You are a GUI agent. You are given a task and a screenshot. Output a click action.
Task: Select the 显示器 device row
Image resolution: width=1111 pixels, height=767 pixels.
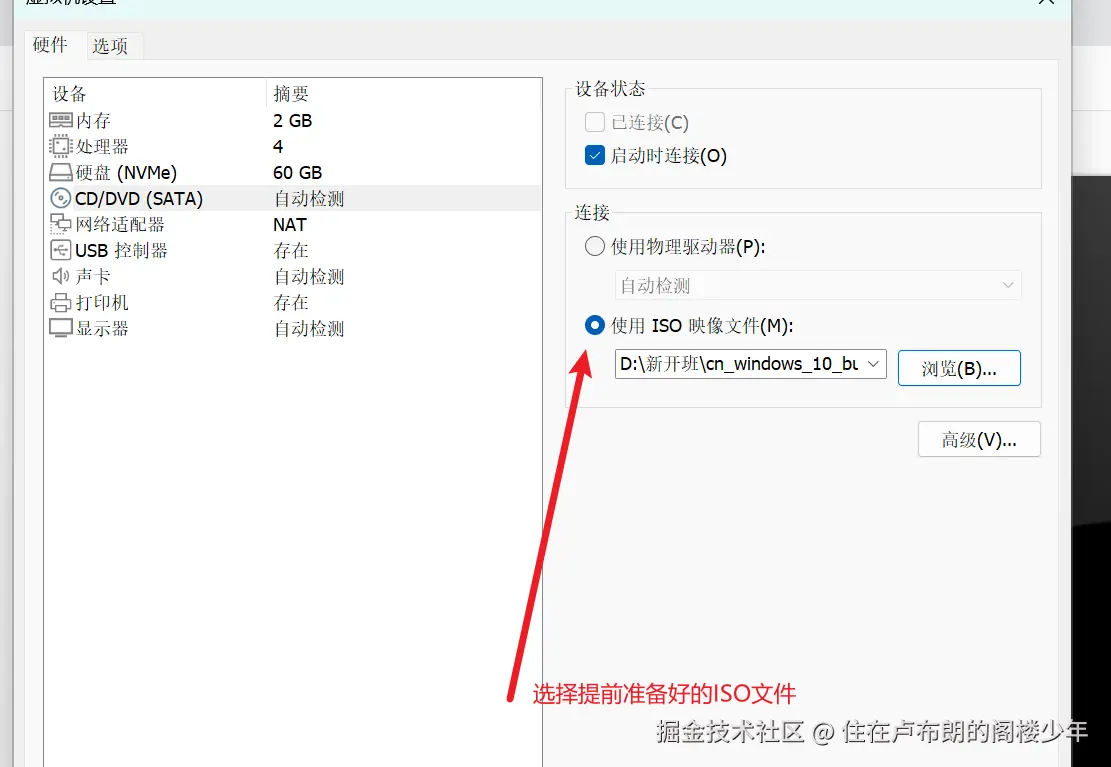(x=293, y=328)
